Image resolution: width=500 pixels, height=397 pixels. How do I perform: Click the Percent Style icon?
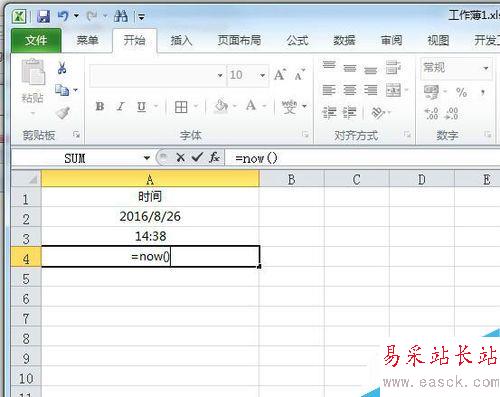coord(461,92)
